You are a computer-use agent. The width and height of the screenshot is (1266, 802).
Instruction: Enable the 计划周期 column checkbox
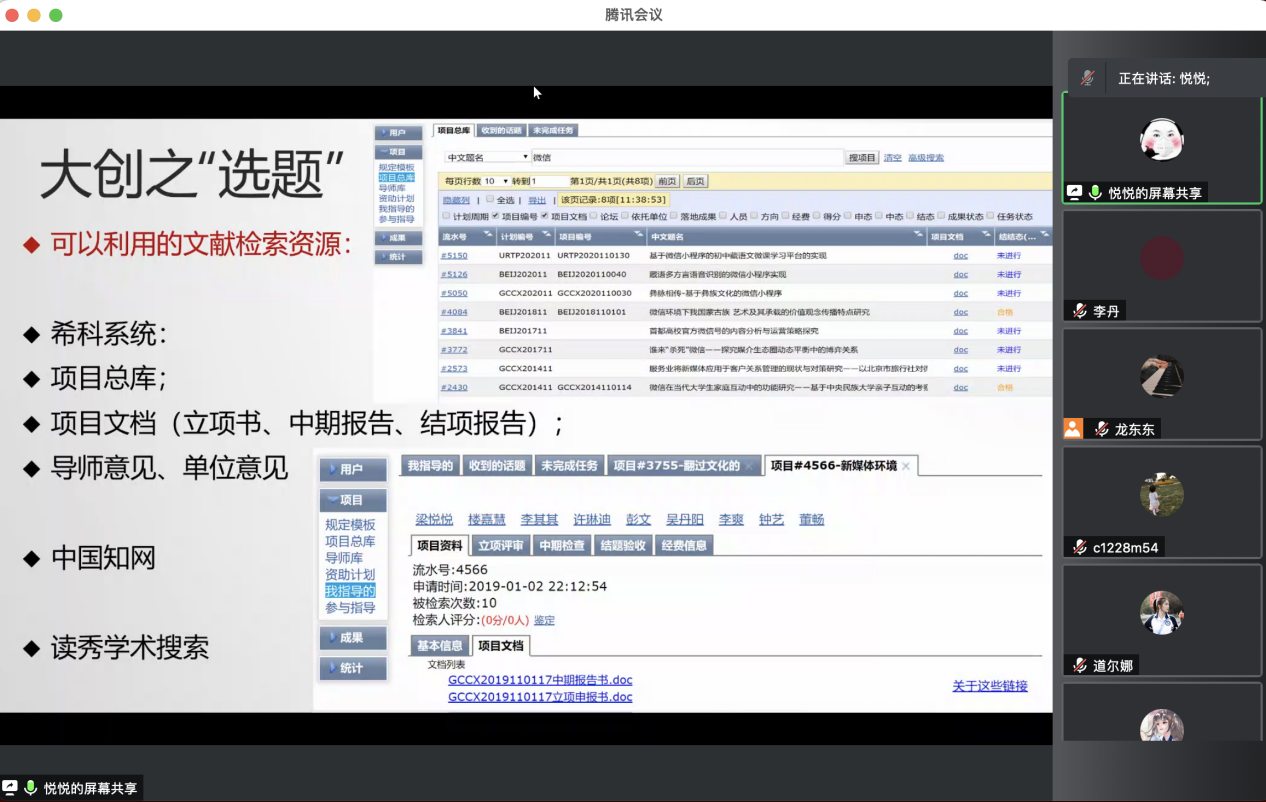[x=446, y=216]
